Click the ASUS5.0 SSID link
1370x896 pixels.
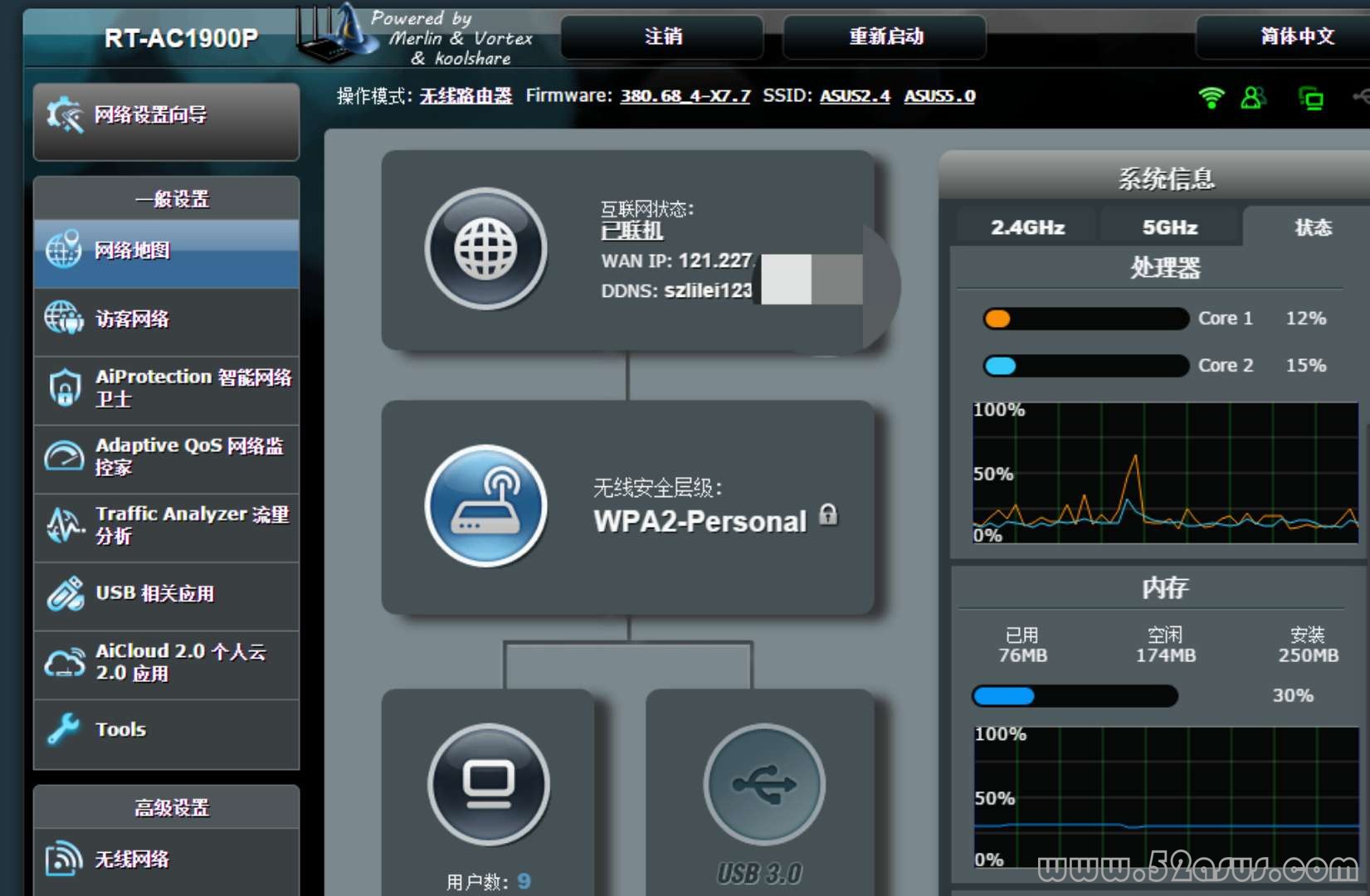[x=939, y=96]
